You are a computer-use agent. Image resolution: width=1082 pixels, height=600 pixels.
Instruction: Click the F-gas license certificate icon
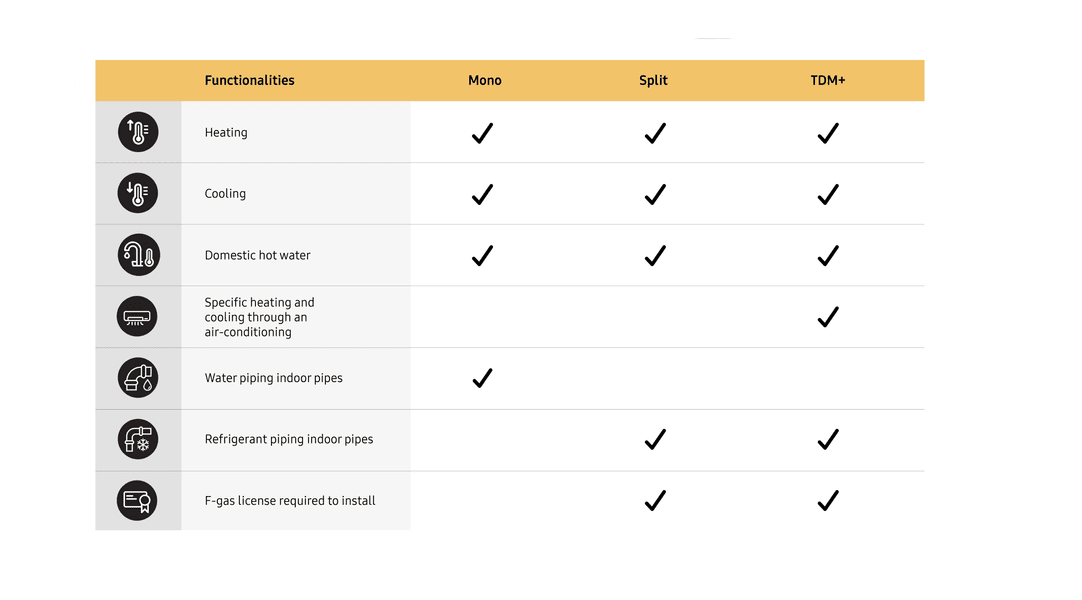[x=138, y=500]
